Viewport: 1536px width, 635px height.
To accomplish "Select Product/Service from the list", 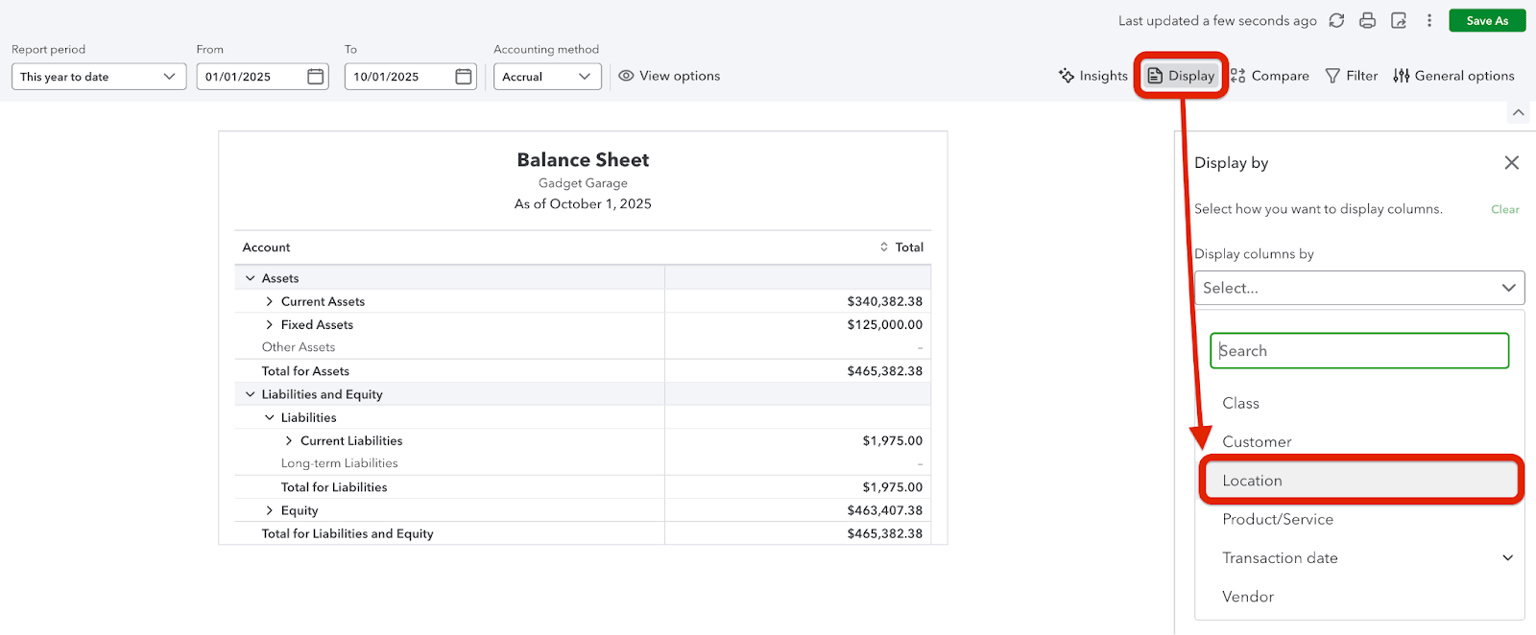I will click(x=1277, y=519).
